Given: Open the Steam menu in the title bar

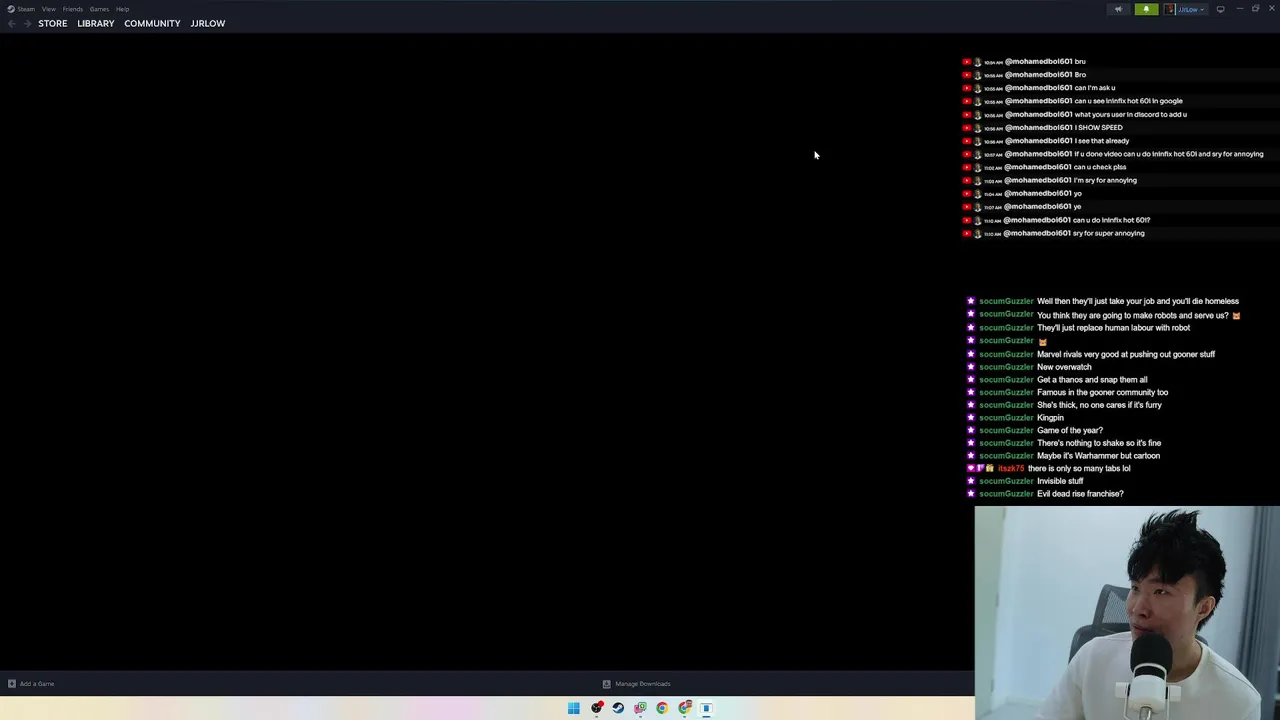Looking at the screenshot, I should coord(26,9).
